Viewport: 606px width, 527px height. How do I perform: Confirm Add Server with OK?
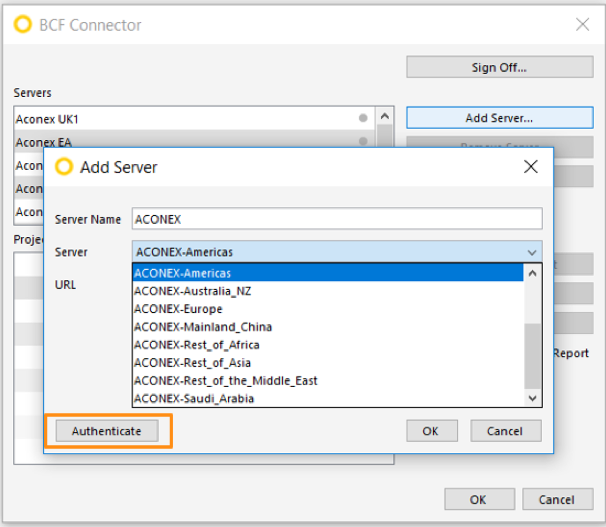(x=431, y=431)
